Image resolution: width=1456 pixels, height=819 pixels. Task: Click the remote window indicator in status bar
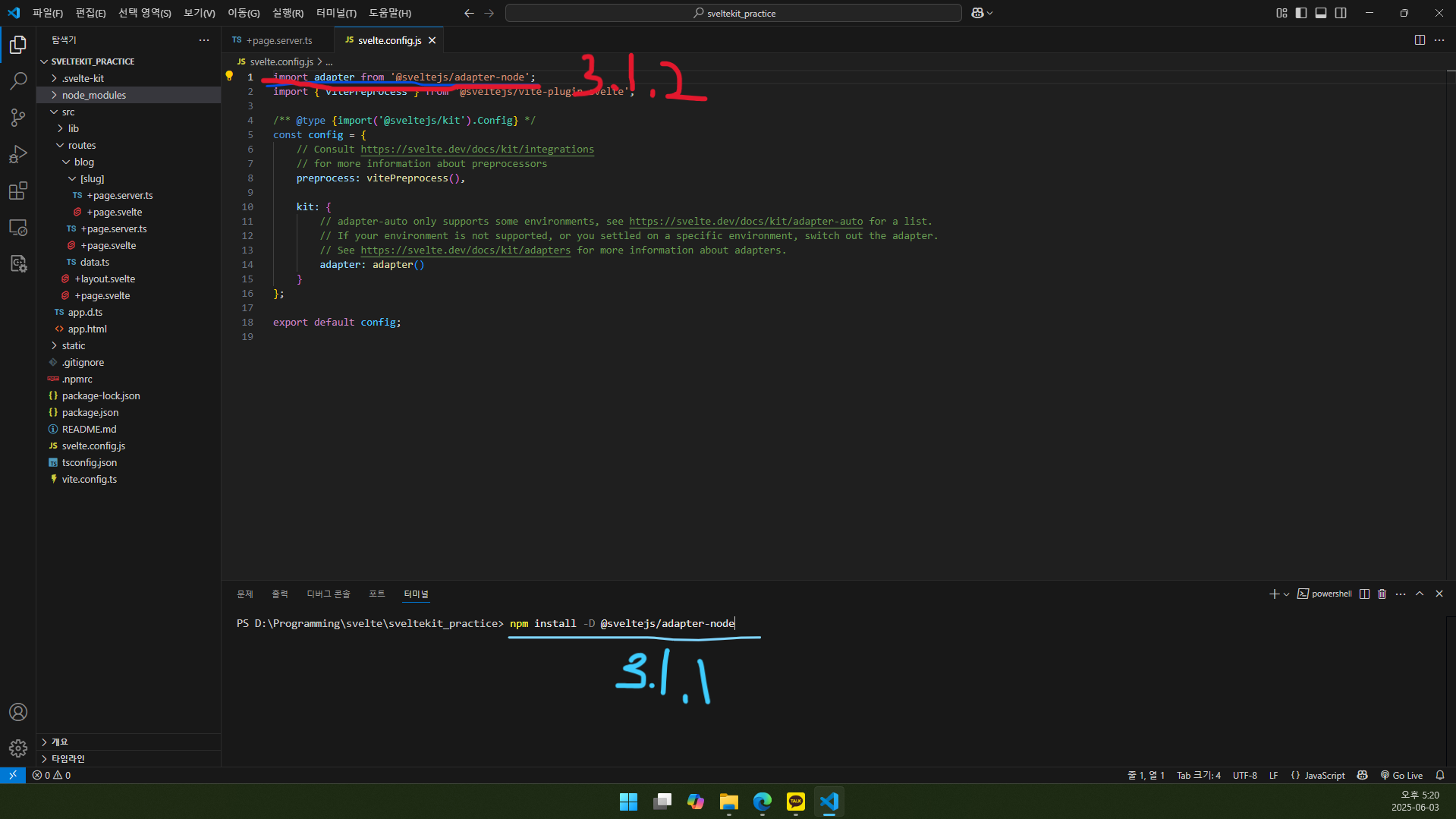13,775
